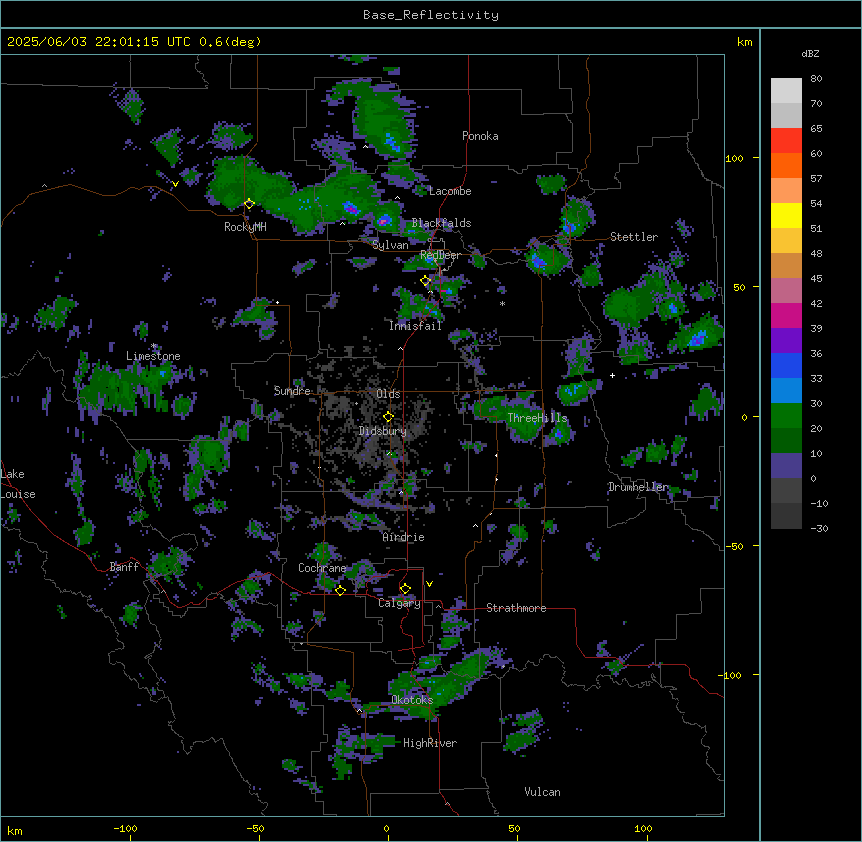Click the Okotoks label
This screenshot has height=842, width=862.
pos(412,700)
